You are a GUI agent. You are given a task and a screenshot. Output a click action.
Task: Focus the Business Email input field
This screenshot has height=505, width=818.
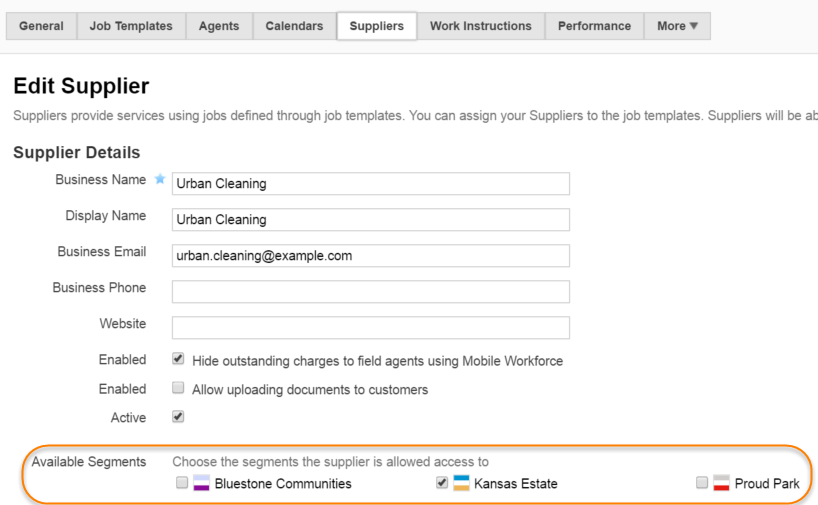370,256
